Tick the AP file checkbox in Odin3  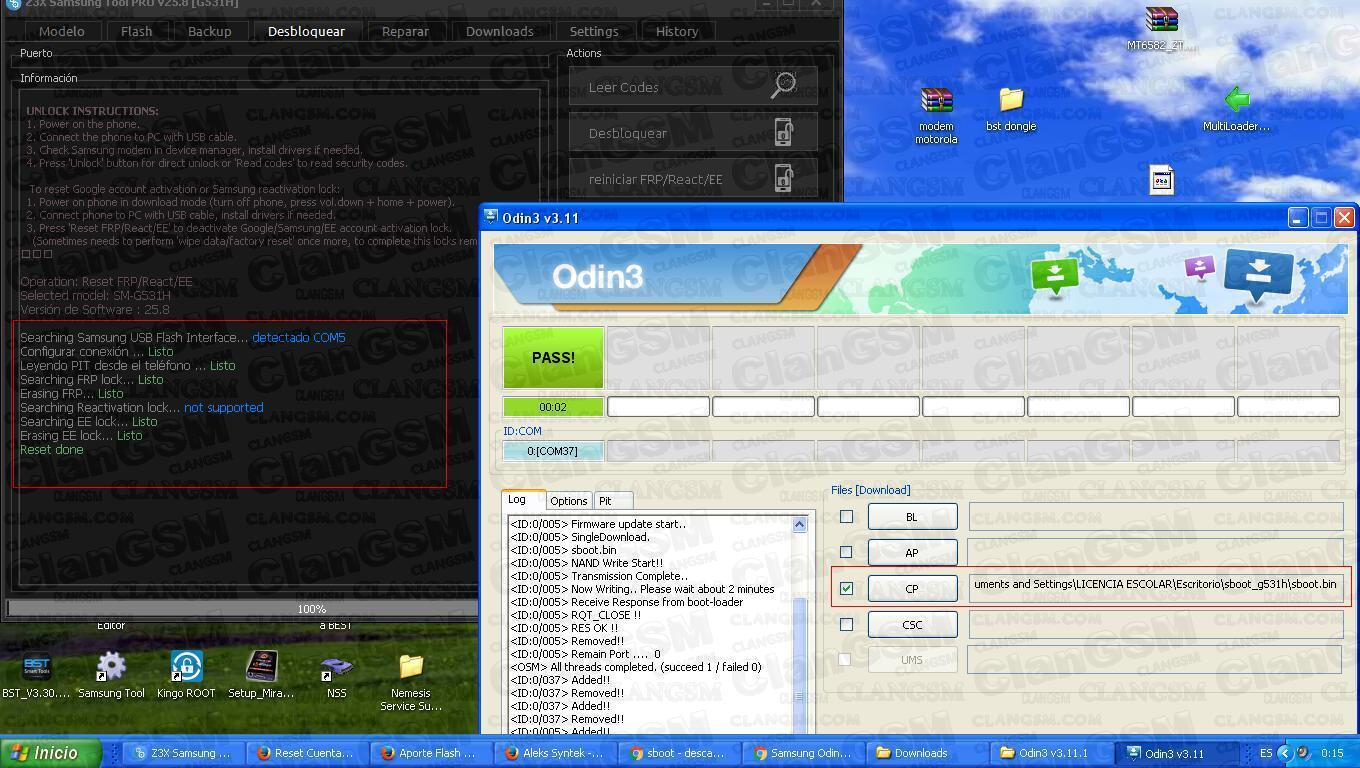847,552
